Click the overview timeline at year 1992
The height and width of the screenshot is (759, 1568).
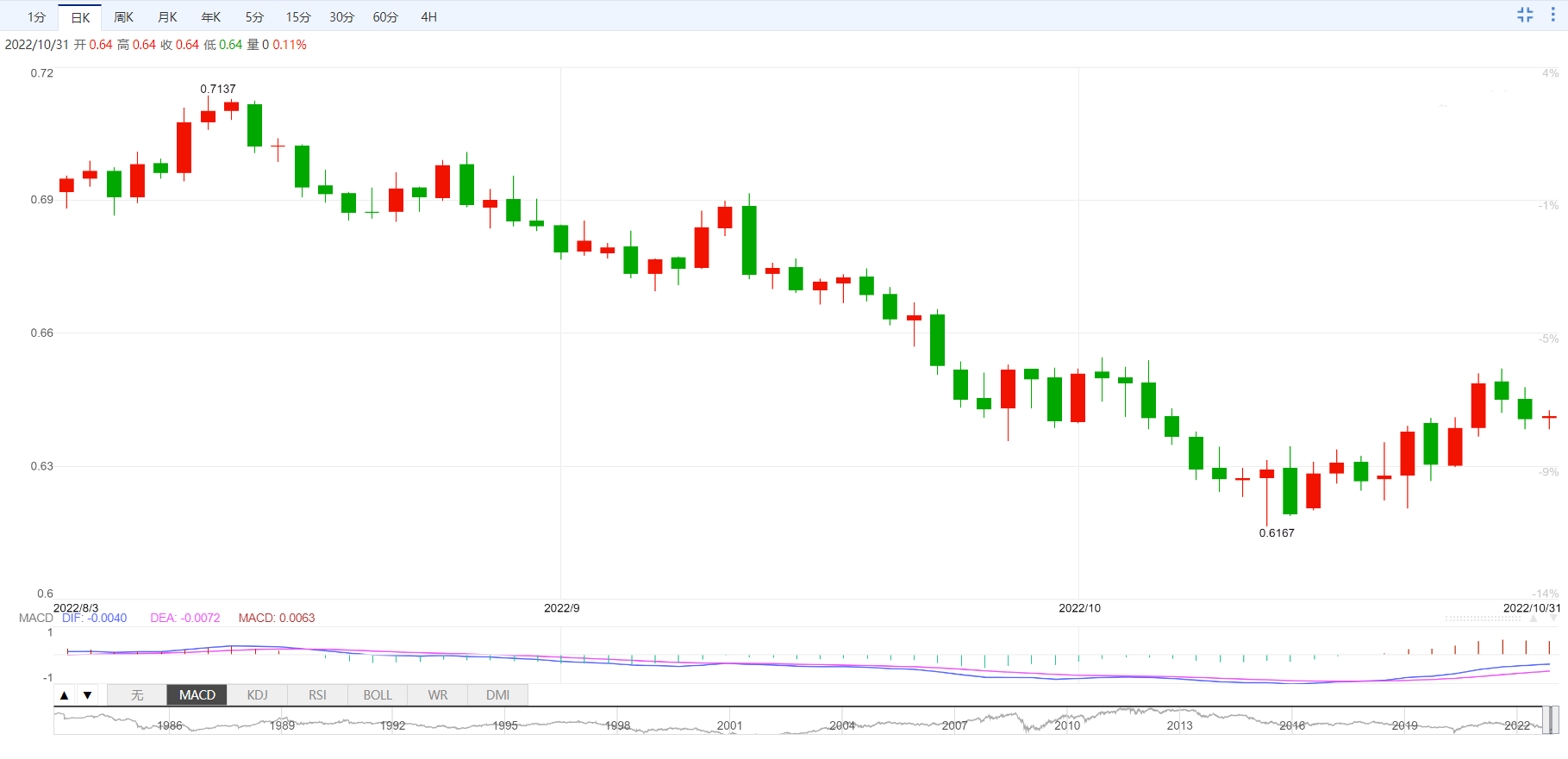(x=392, y=725)
